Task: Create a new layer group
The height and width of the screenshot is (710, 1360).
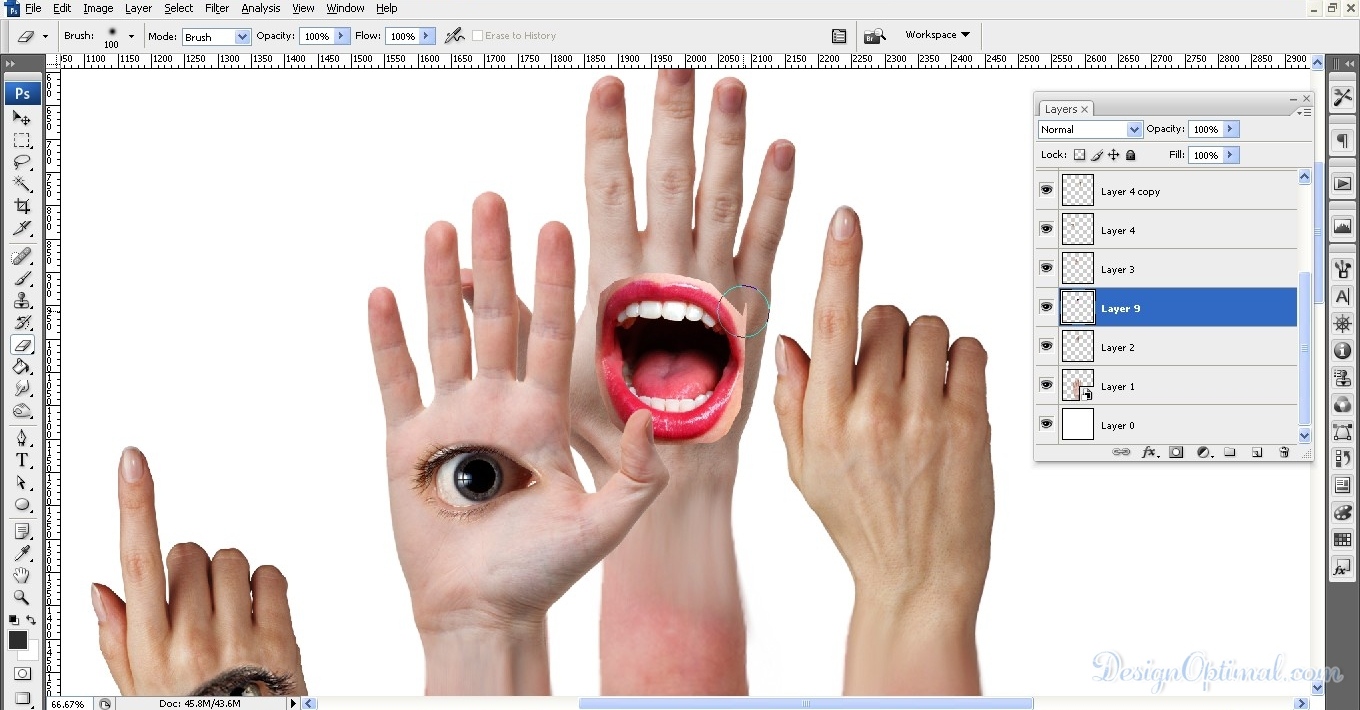Action: (1230, 452)
